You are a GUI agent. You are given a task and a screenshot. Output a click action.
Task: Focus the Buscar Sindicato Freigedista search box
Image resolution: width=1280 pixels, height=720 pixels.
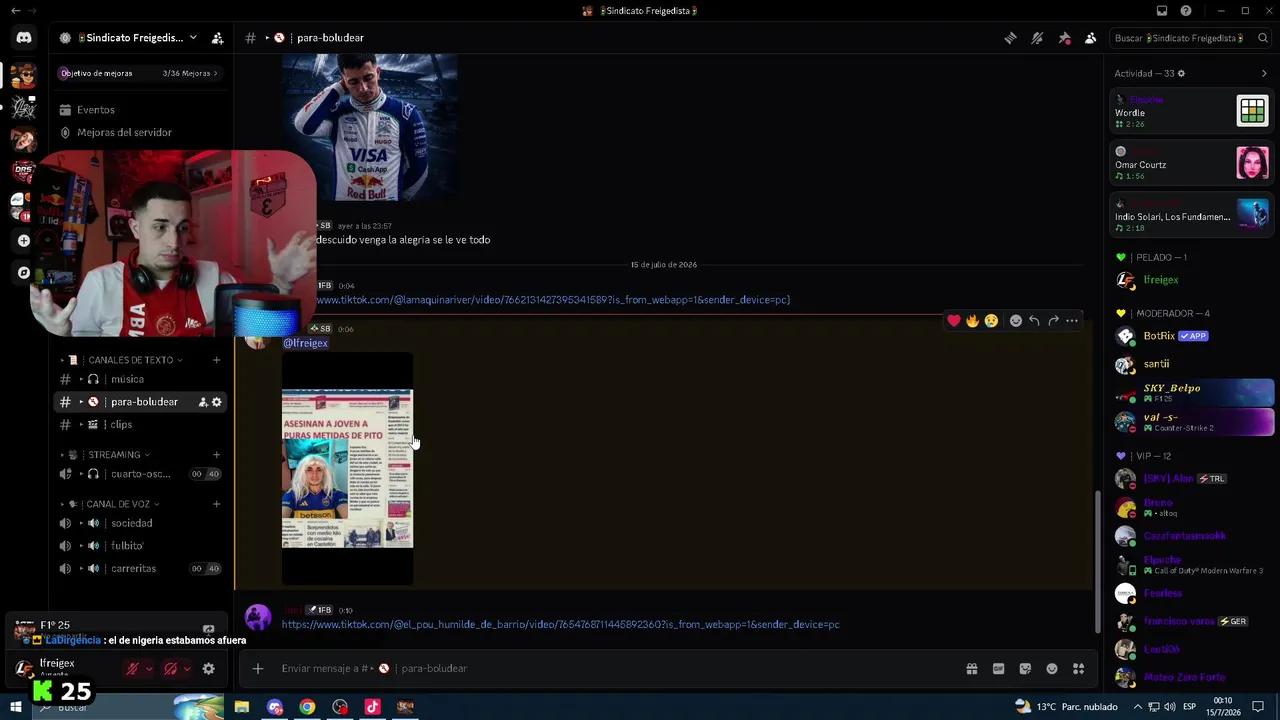1191,38
